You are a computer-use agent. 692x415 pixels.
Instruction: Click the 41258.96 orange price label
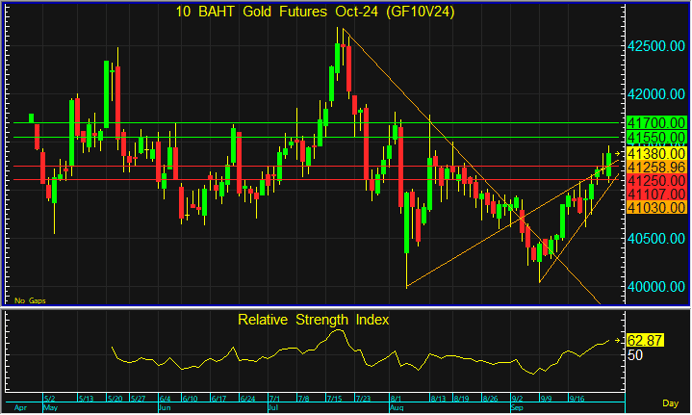tap(655, 168)
